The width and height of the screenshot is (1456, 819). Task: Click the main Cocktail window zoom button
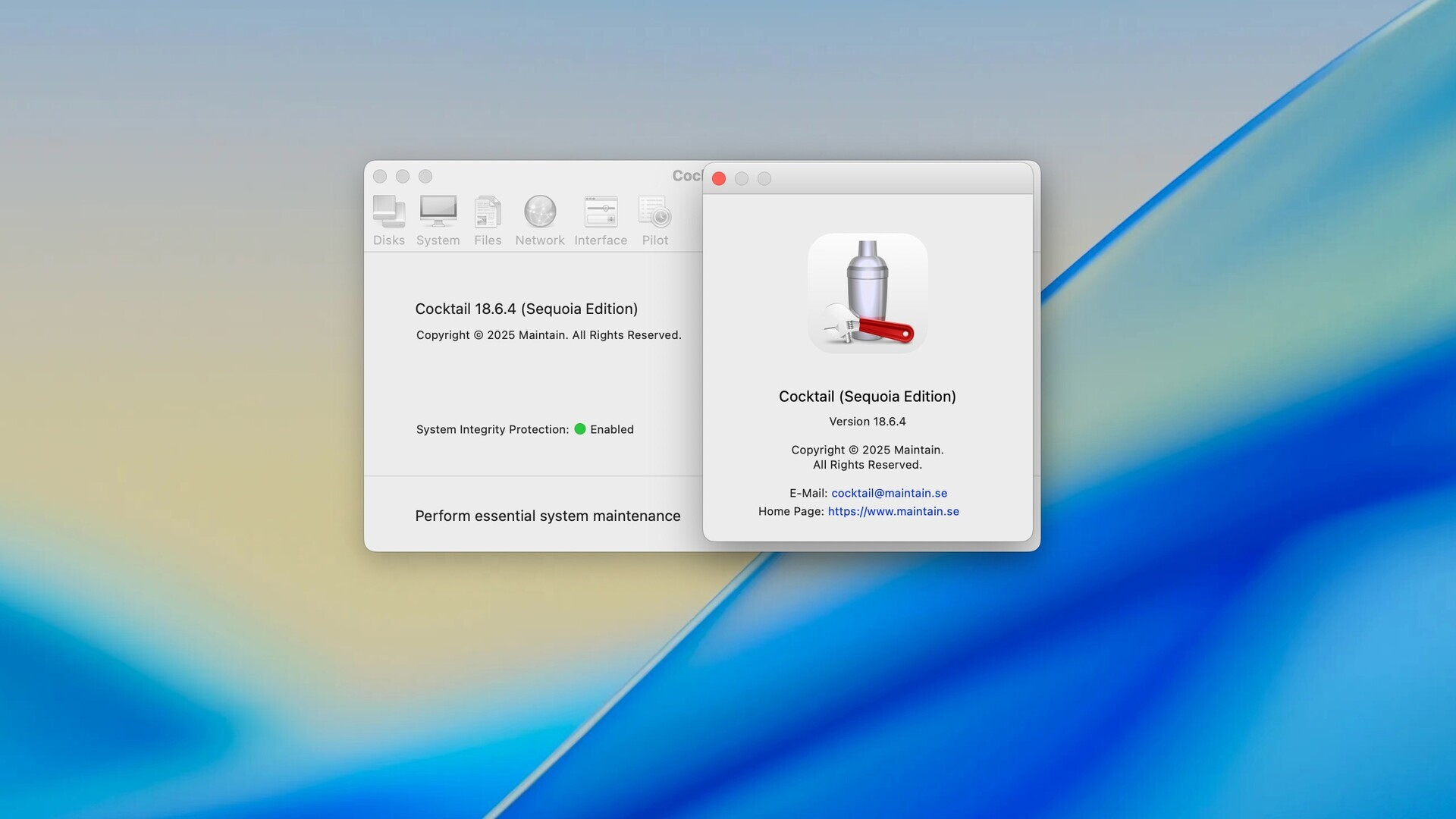(425, 176)
